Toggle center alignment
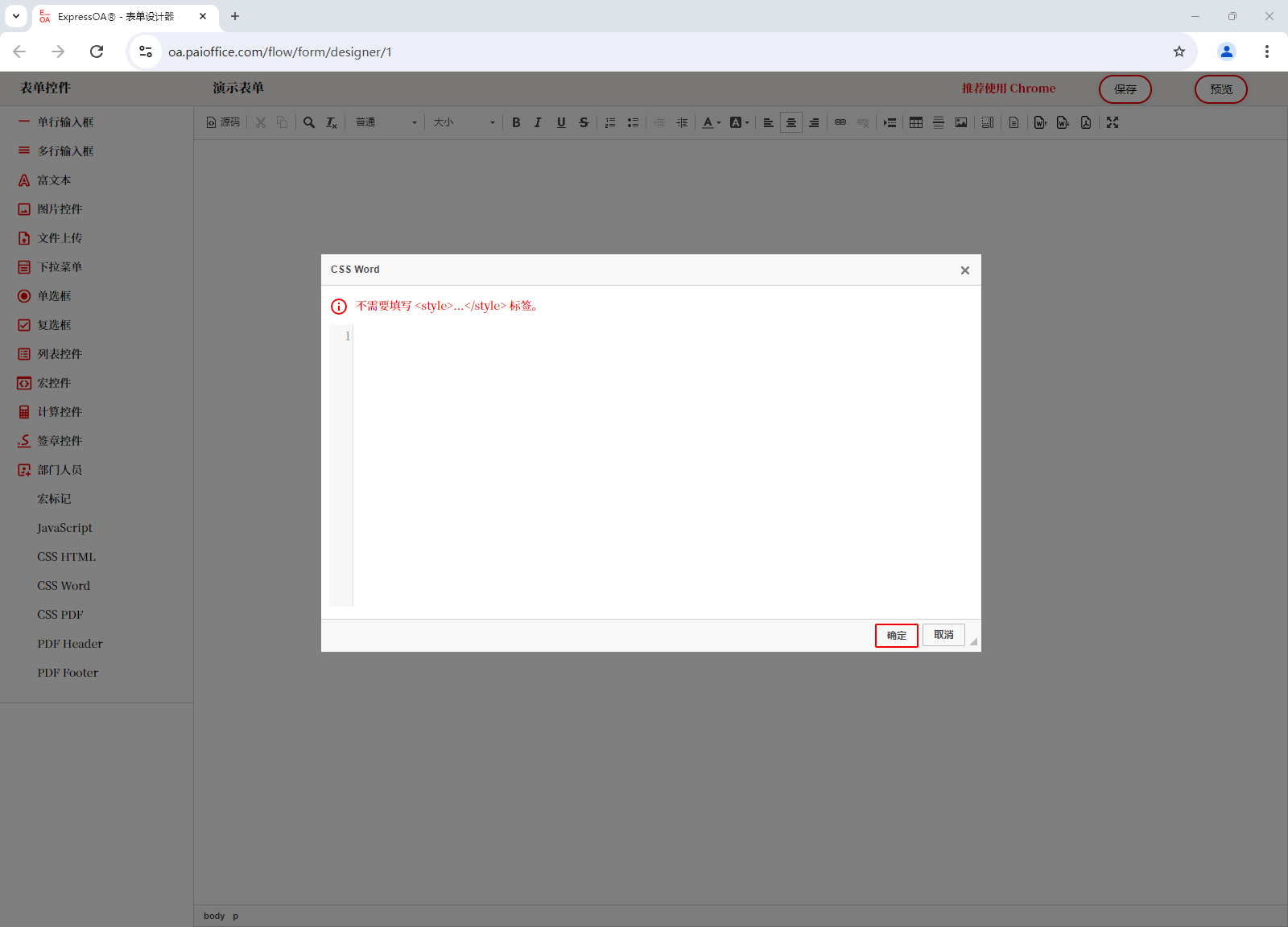 (x=791, y=122)
